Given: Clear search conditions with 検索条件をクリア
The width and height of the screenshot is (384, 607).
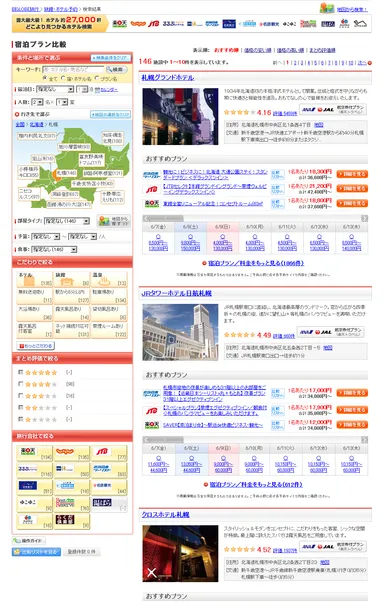Looking at the screenshot, I should 111,58.
